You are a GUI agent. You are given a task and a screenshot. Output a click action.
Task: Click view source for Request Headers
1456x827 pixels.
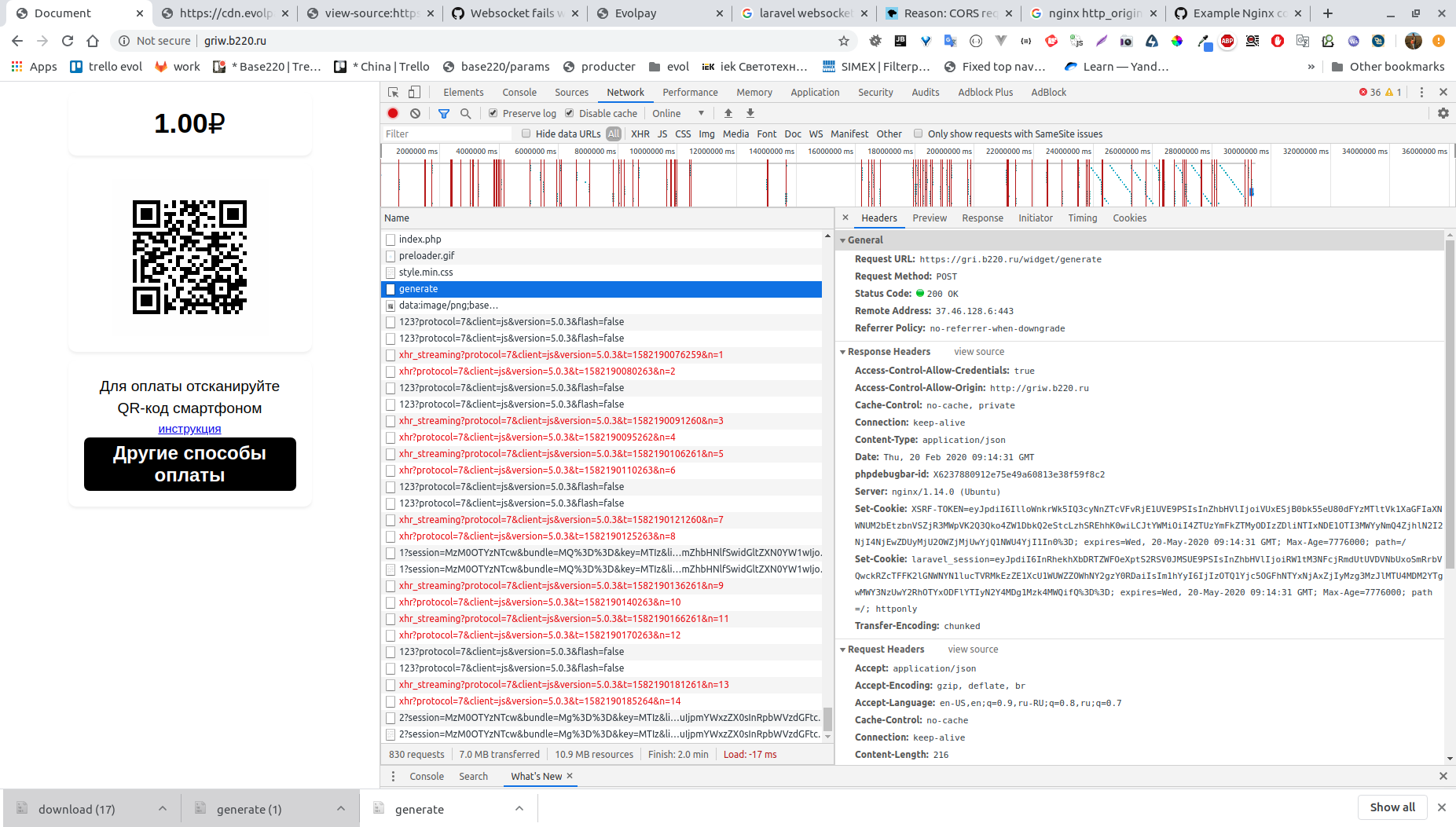pyautogui.click(x=973, y=649)
